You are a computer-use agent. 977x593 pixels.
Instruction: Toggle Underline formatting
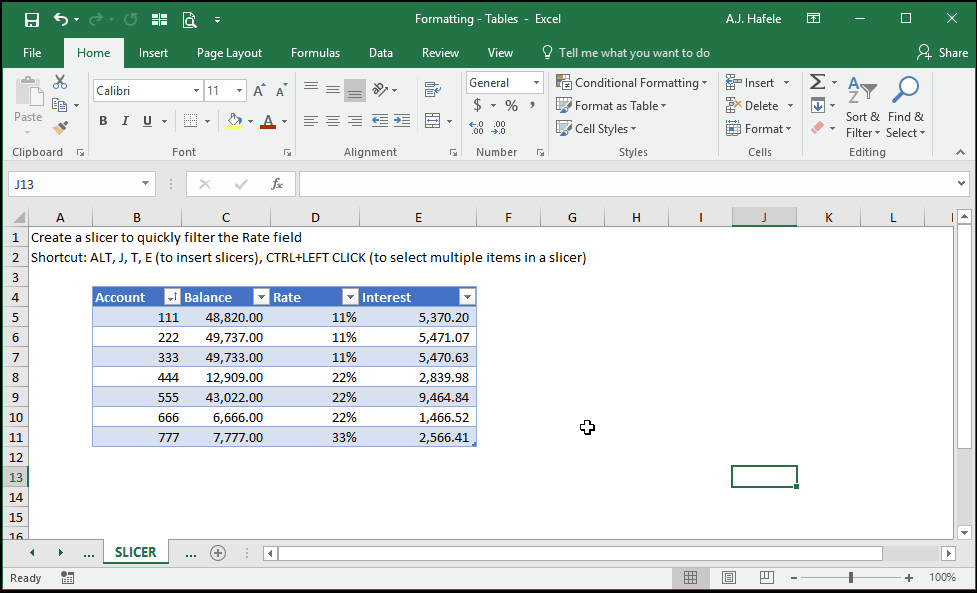click(x=148, y=121)
